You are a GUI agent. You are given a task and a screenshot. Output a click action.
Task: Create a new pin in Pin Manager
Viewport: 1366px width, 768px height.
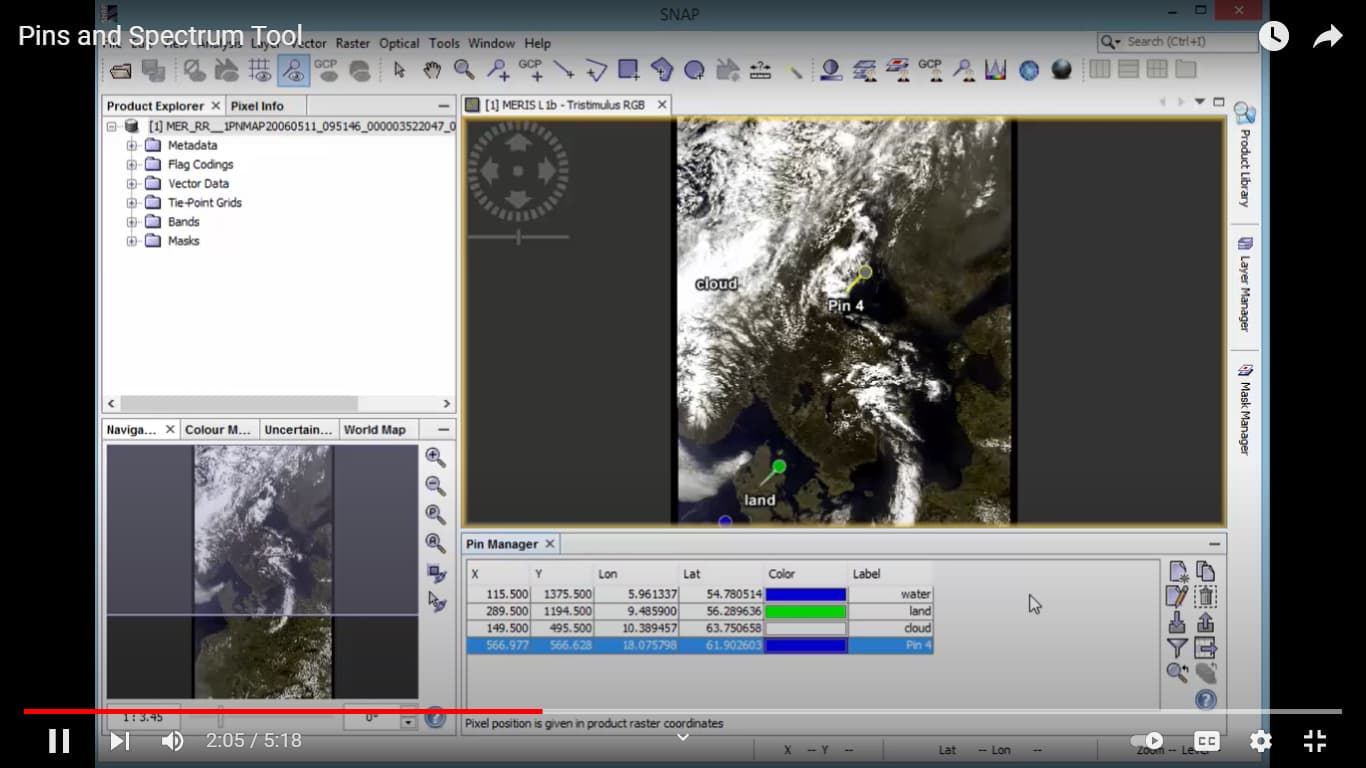coord(1178,571)
